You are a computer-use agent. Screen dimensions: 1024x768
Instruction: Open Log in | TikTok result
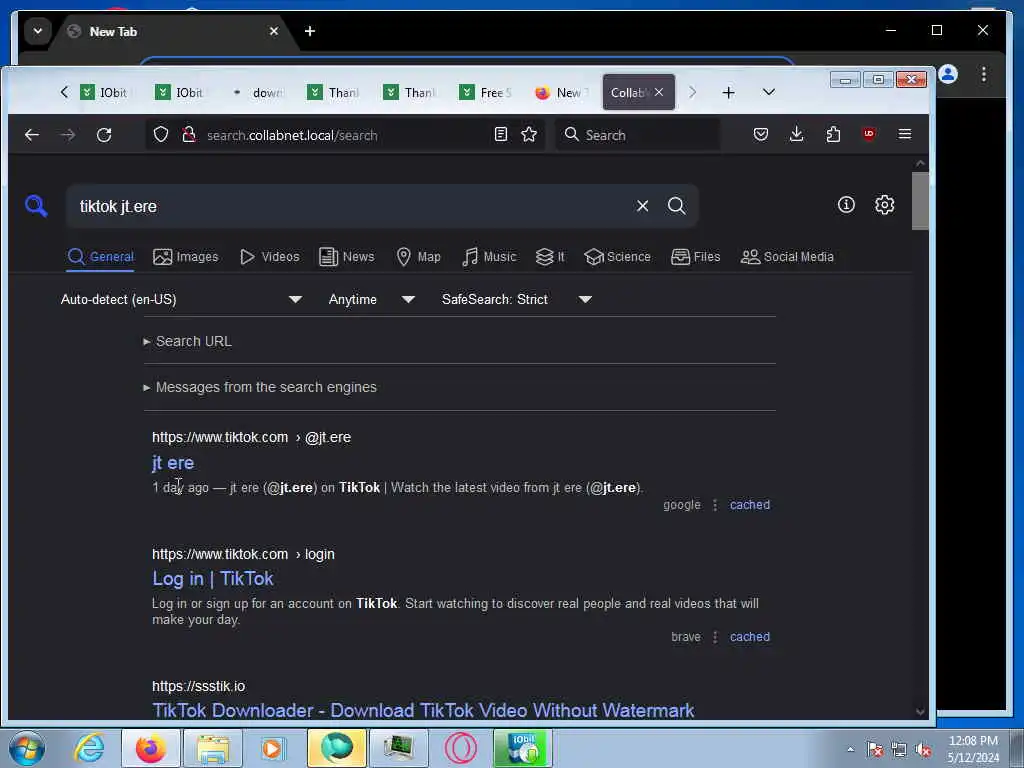click(x=213, y=579)
